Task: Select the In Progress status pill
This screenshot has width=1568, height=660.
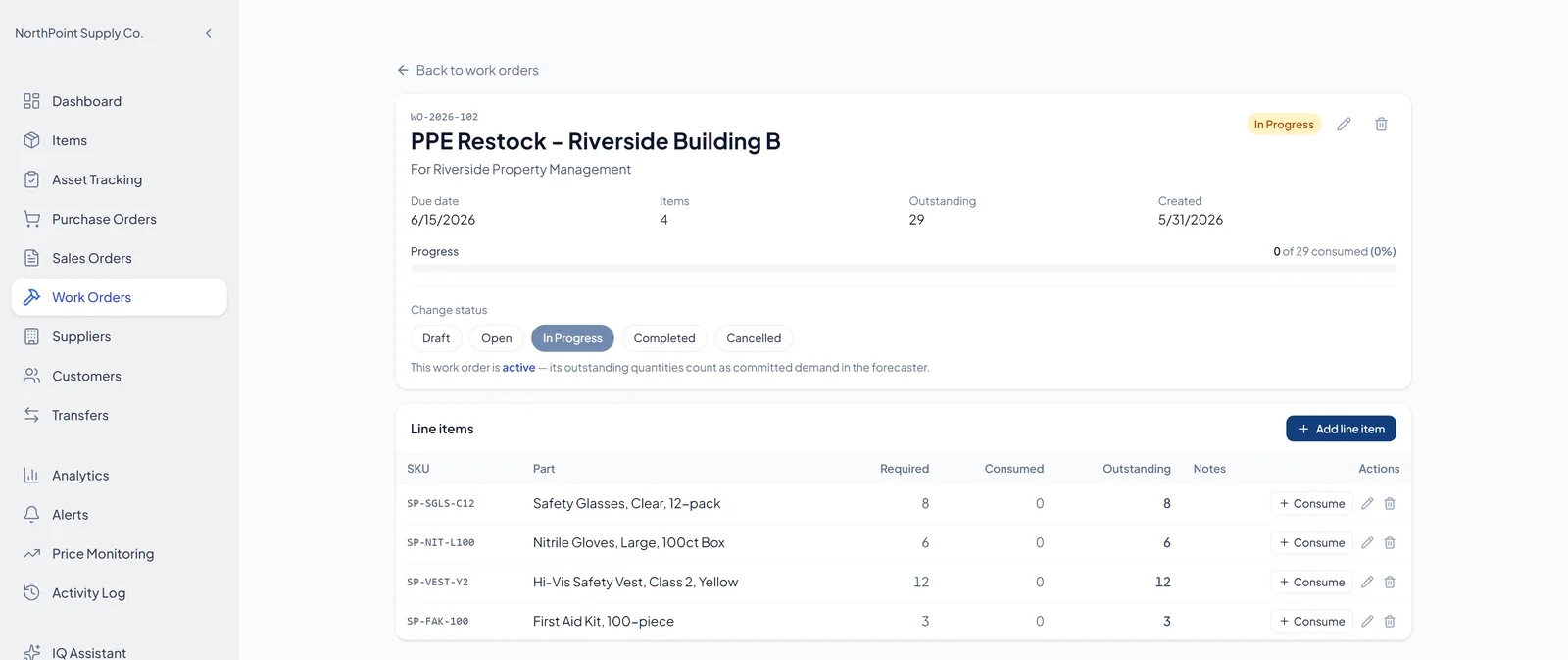Action: click(572, 338)
